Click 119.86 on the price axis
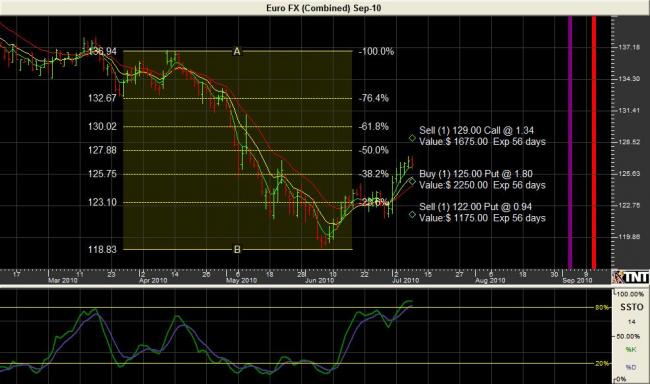 (629, 237)
